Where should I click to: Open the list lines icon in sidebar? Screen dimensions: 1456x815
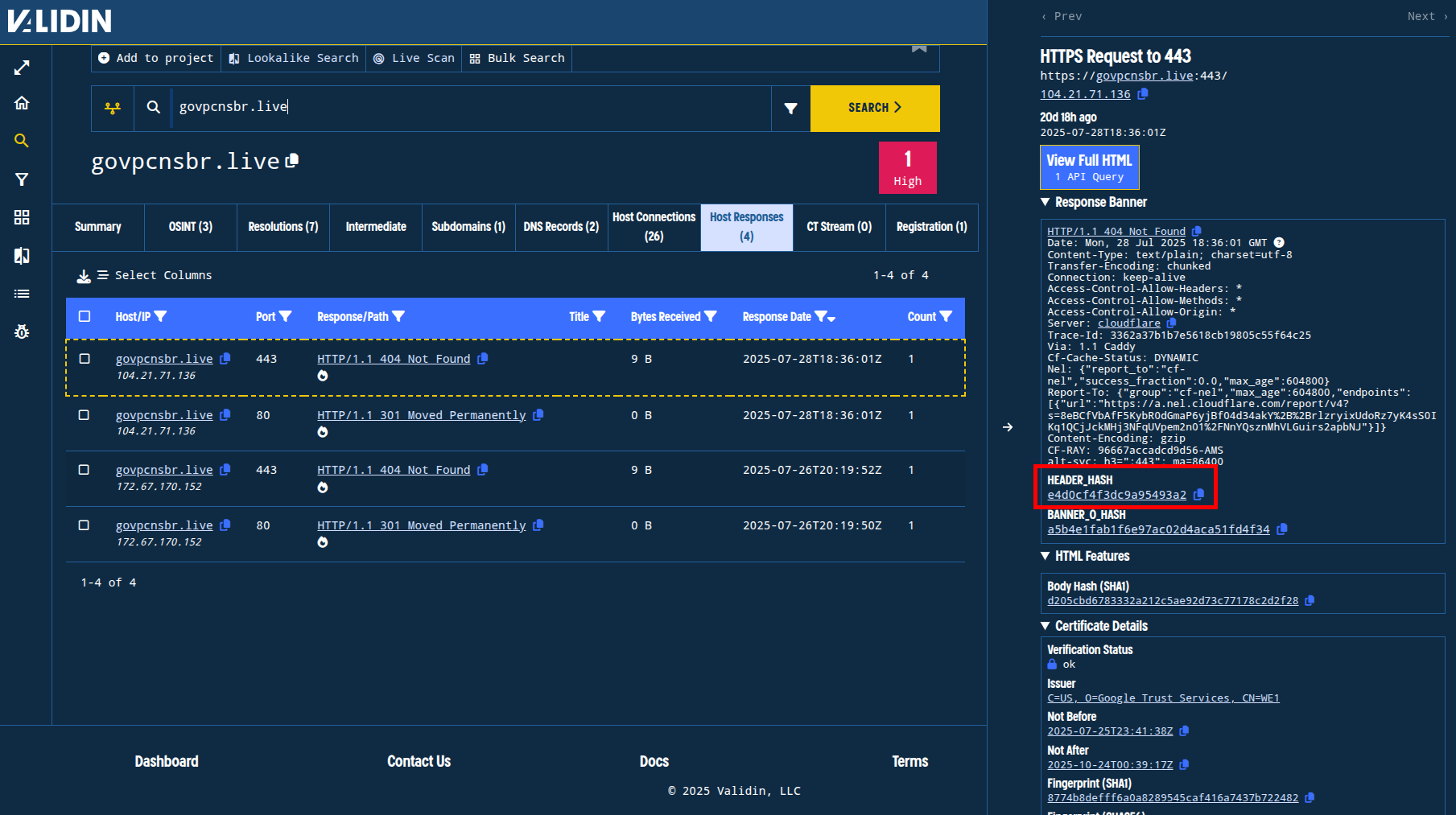[x=22, y=294]
